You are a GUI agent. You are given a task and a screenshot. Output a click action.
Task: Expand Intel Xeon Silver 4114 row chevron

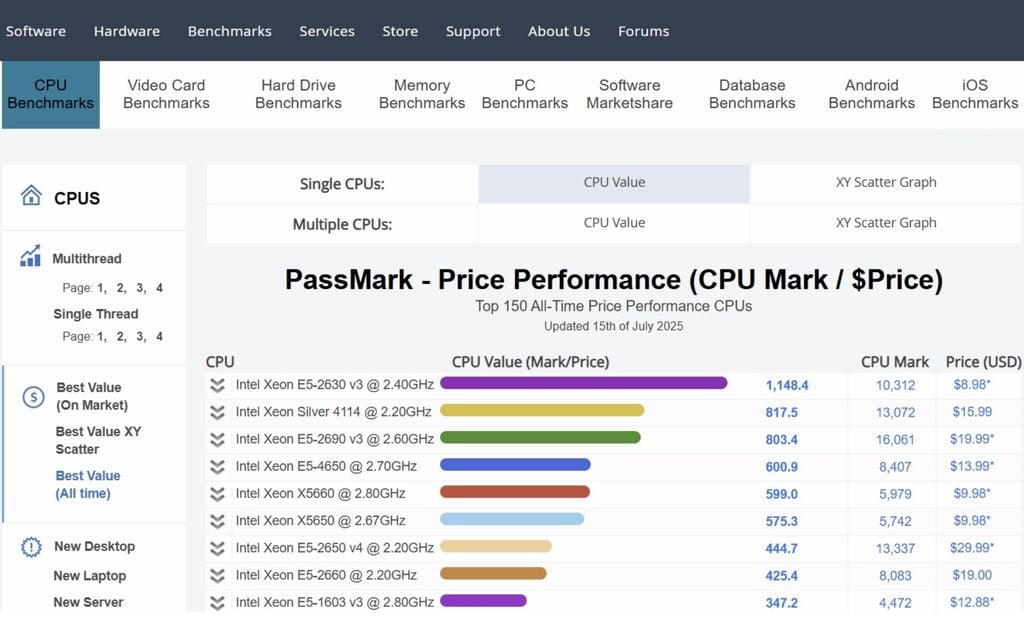[217, 412]
